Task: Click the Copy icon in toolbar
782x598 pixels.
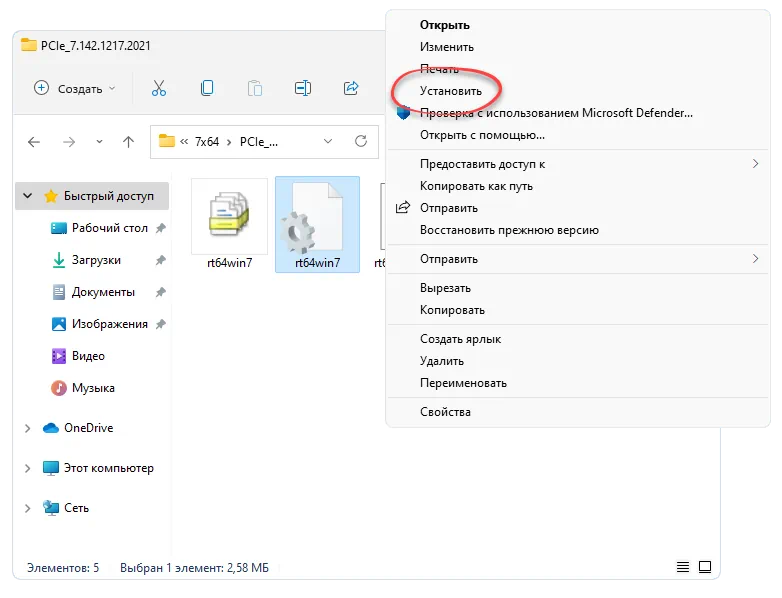Action: (207, 88)
